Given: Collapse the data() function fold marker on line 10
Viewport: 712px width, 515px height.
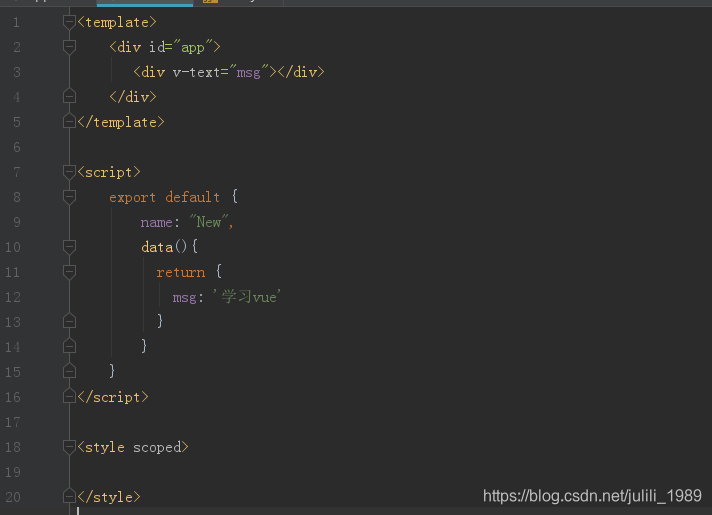Looking at the screenshot, I should tap(69, 247).
